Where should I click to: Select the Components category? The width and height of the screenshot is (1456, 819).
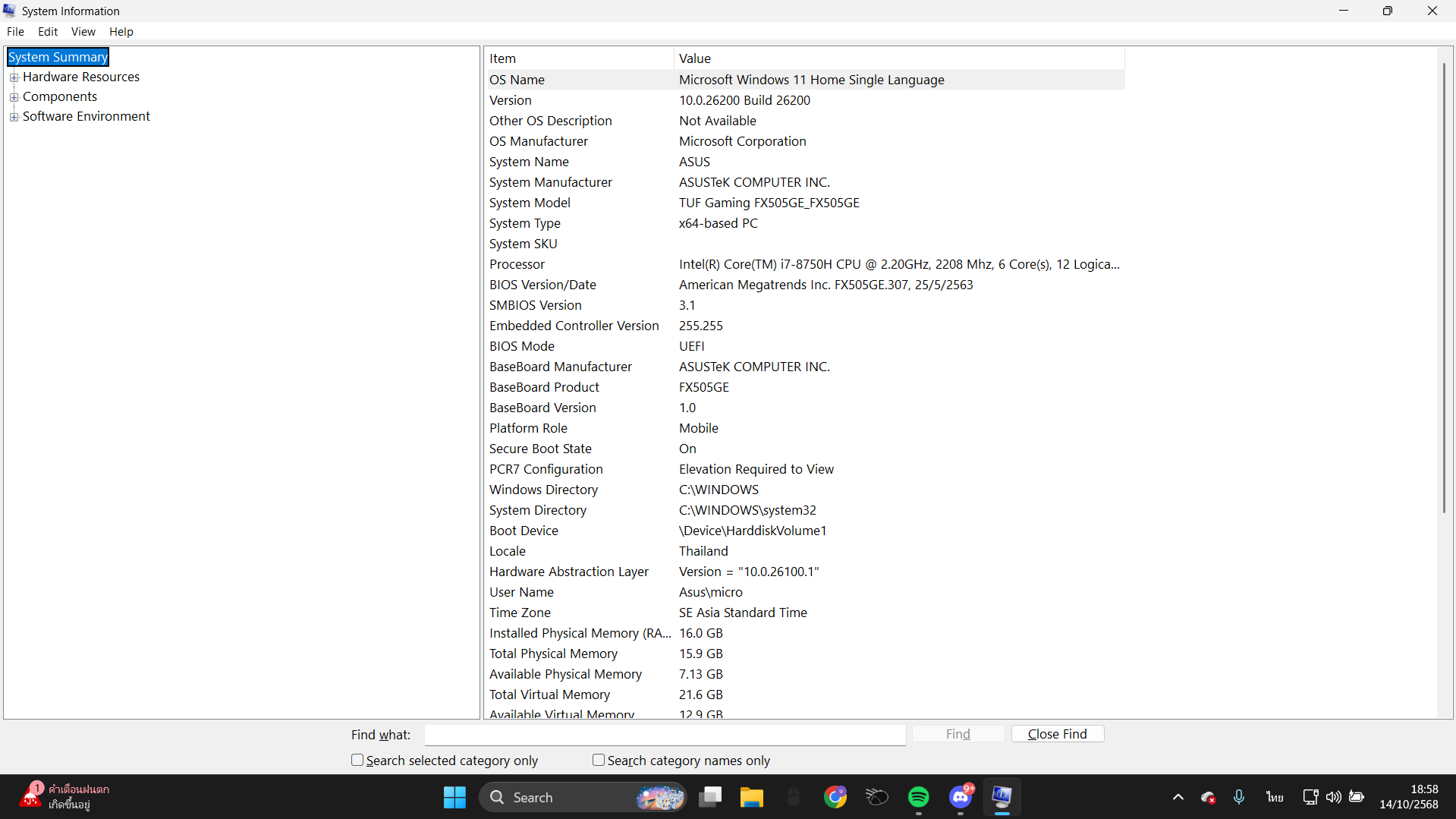(60, 96)
